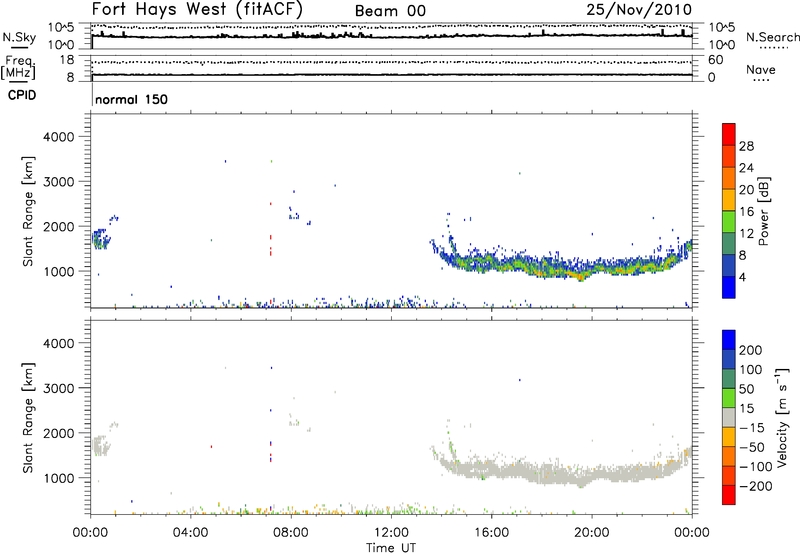This screenshot has width=800, height=554.
Task: Click the N.Search legend label
Action: pos(772,37)
